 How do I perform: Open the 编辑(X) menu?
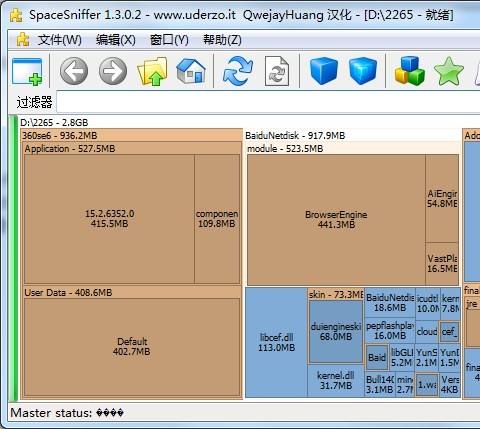[x=116, y=40]
